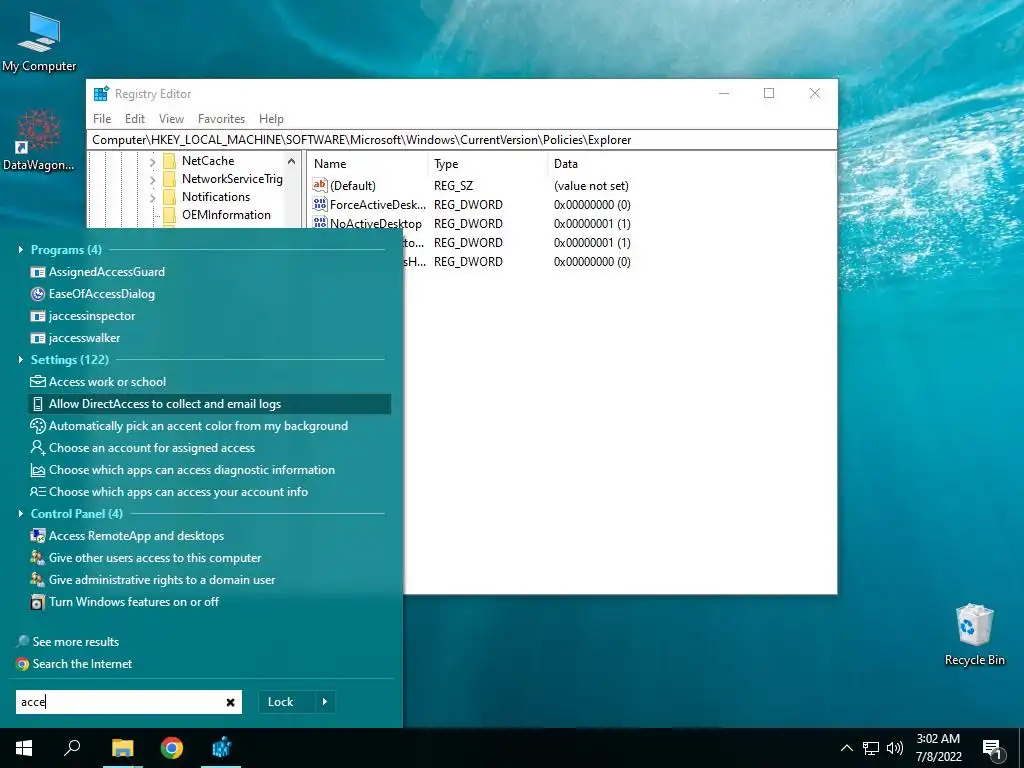Select My Computer desktop icon
The height and width of the screenshot is (768, 1024).
(39, 41)
